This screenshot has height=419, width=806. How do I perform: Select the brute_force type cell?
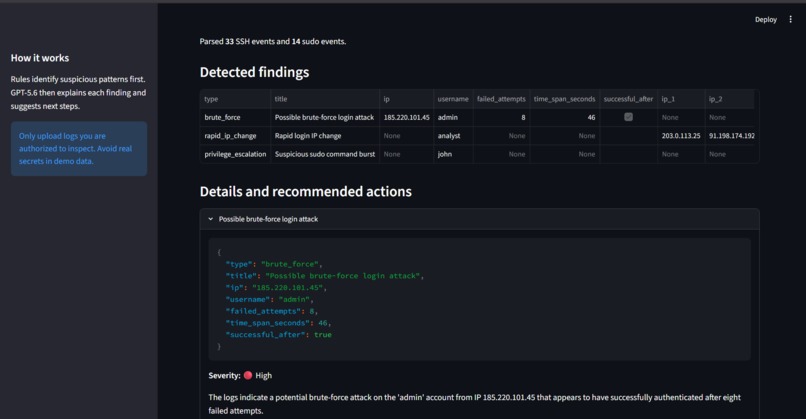point(235,117)
